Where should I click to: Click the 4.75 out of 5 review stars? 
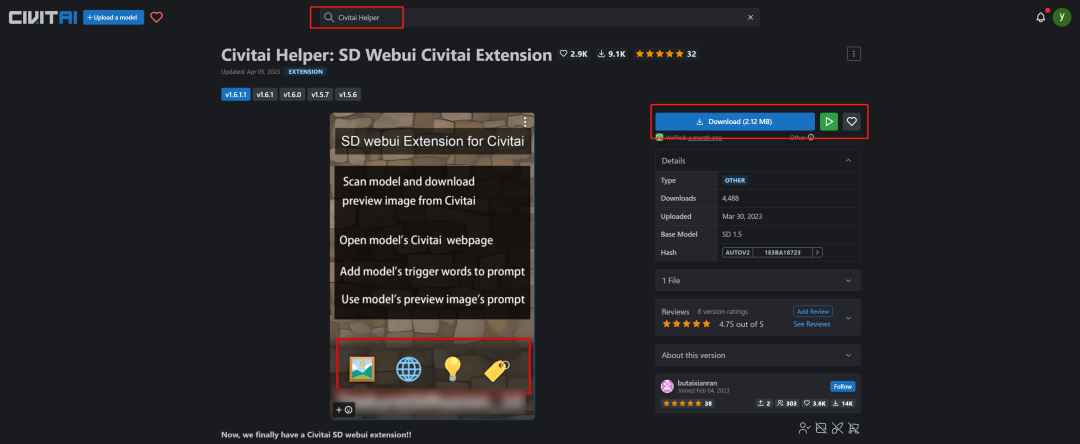tap(686, 324)
